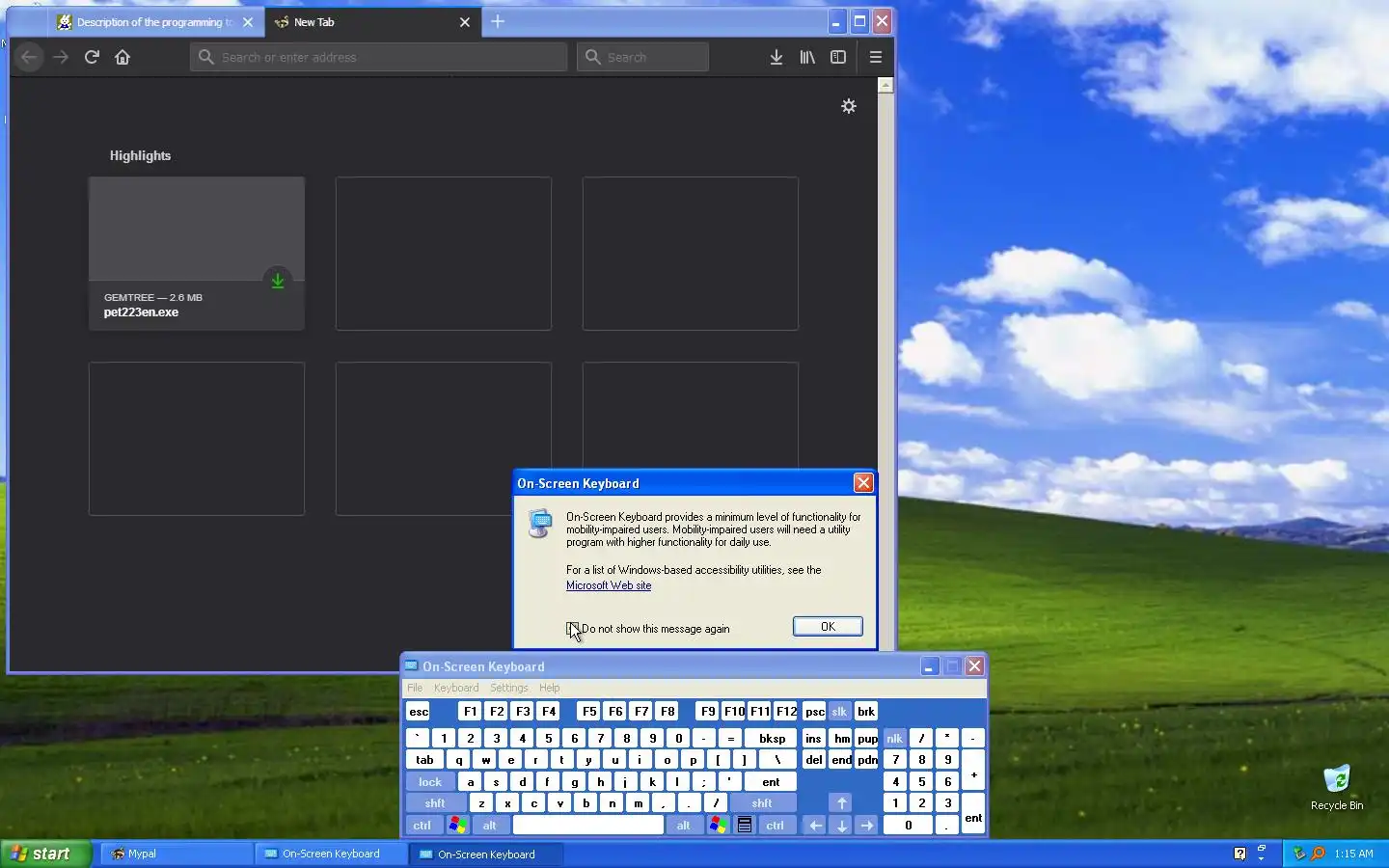1389x868 pixels.
Task: Click the up arrow key
Action: 841,802
